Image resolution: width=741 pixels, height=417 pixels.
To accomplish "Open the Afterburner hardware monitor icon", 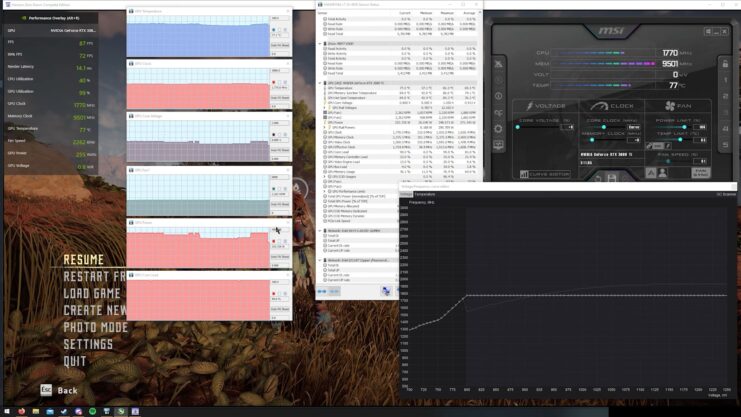I will point(499,145).
